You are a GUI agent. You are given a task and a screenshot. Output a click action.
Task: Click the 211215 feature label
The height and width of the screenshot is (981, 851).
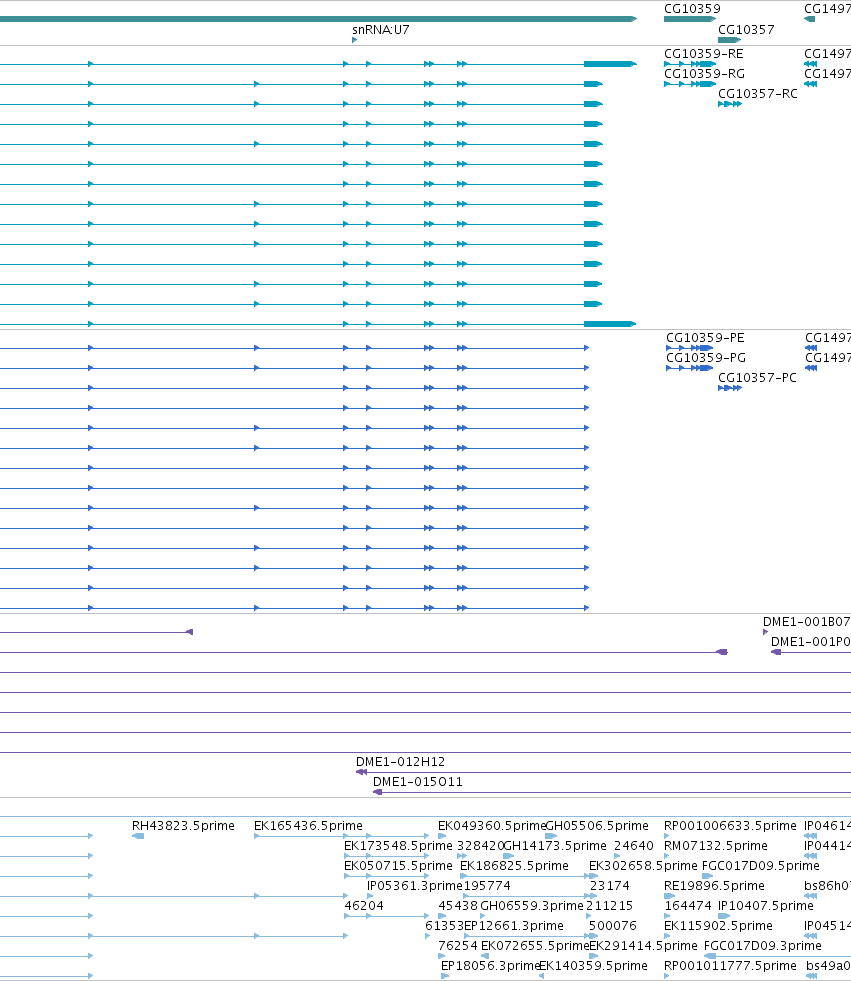point(609,906)
